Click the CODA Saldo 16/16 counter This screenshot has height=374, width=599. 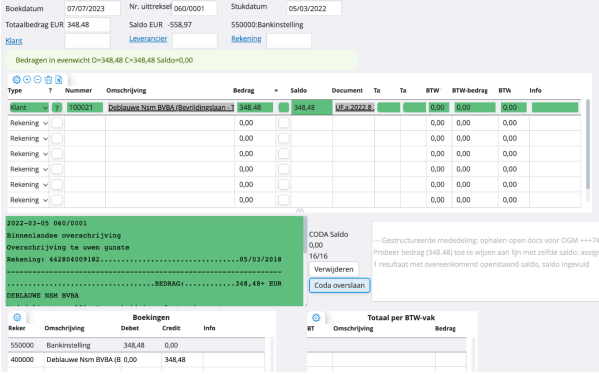point(318,256)
